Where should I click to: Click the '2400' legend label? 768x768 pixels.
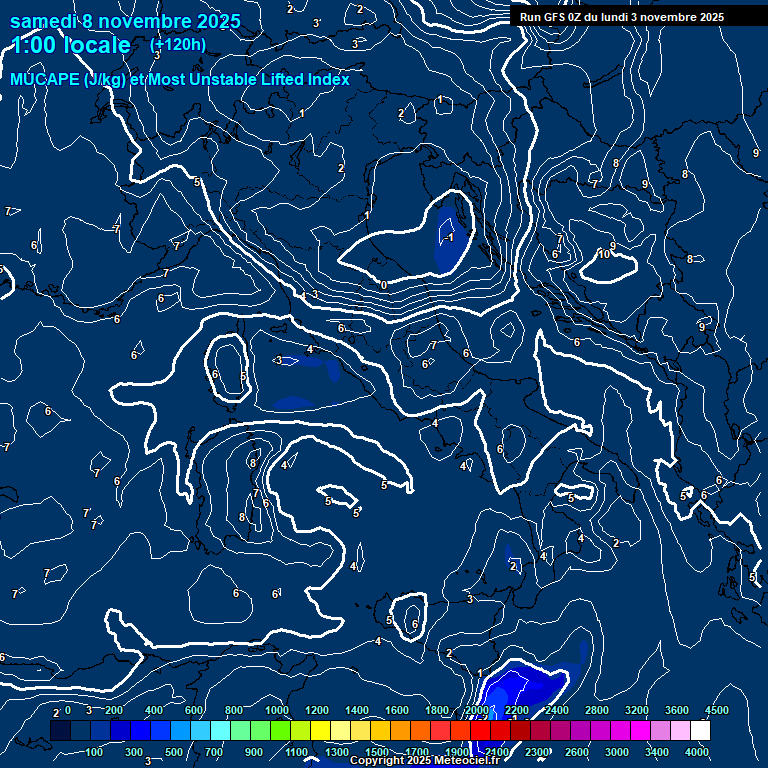click(x=556, y=710)
